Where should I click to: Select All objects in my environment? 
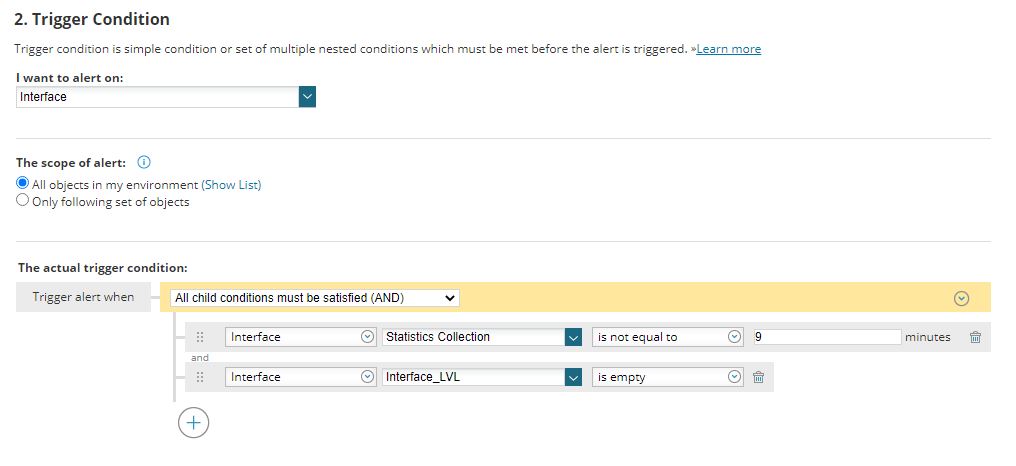coord(23,184)
